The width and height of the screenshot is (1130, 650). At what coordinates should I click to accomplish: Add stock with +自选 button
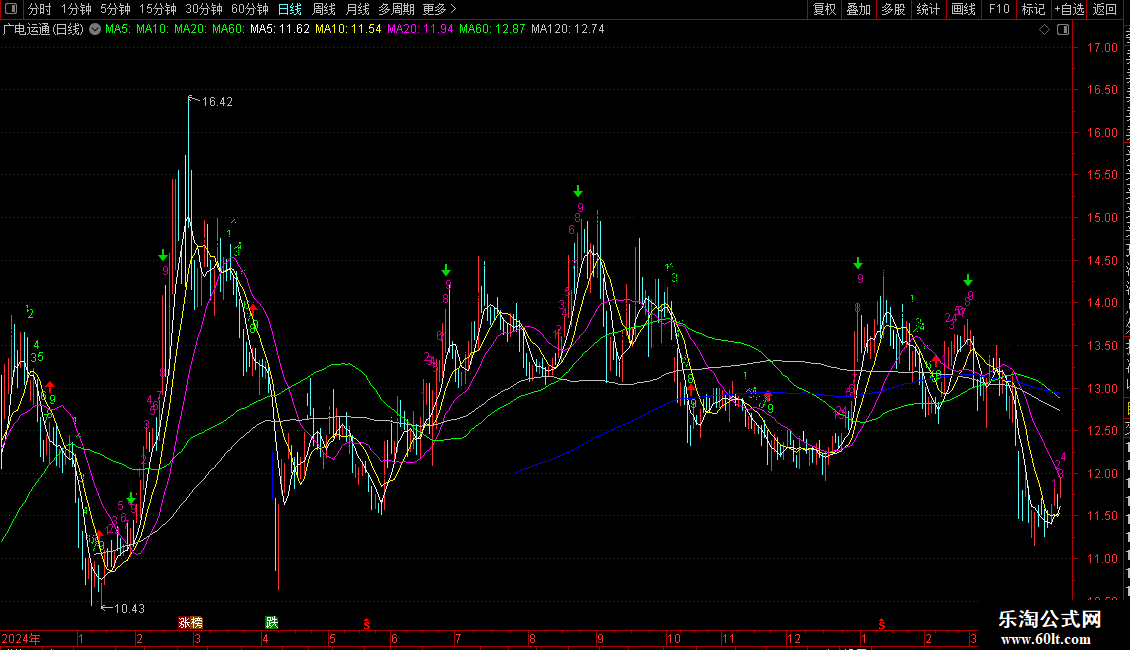[x=1069, y=9]
